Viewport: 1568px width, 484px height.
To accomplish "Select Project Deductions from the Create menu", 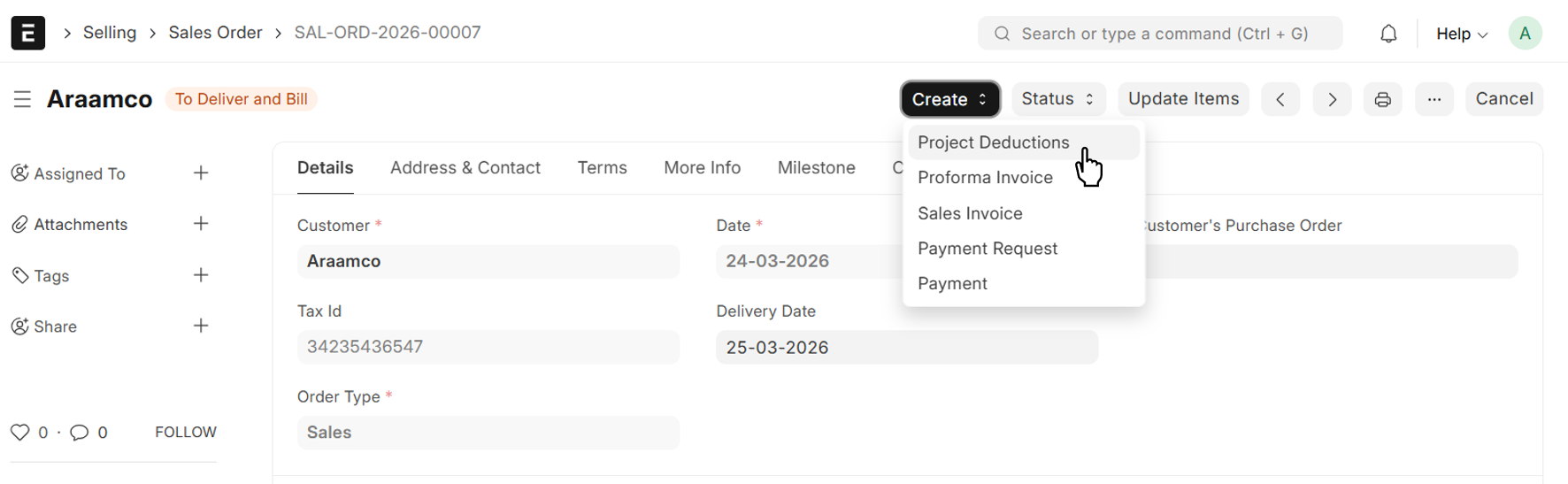I will 993,142.
